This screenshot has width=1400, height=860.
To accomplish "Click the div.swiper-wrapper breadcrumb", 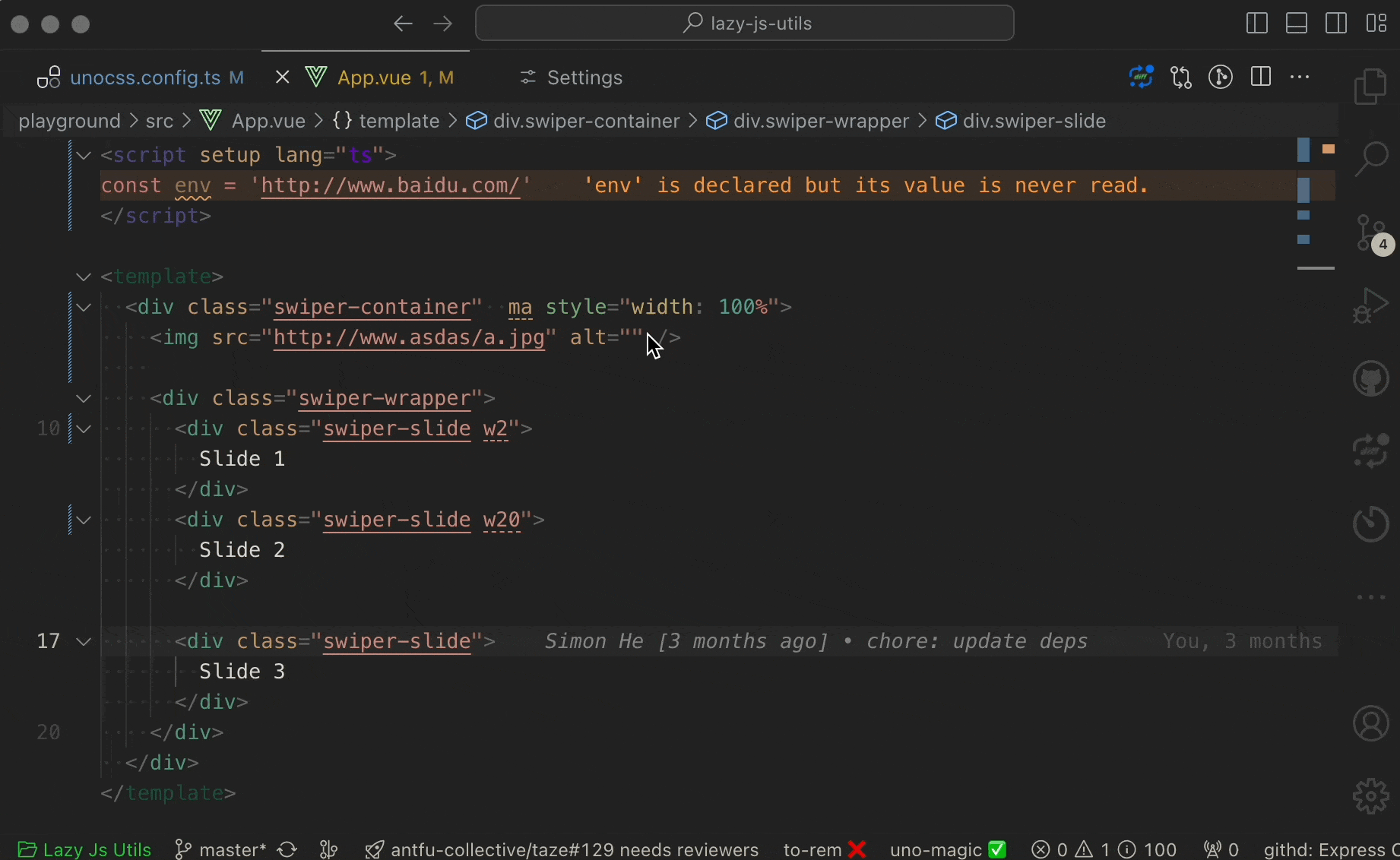I will click(x=808, y=121).
